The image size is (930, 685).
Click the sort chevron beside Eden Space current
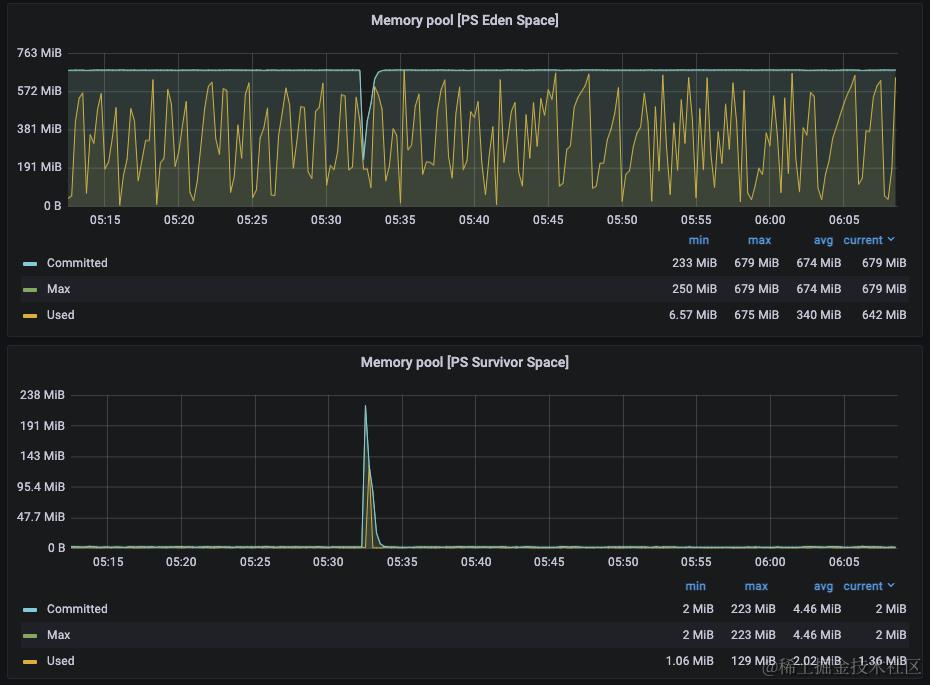tap(891, 239)
